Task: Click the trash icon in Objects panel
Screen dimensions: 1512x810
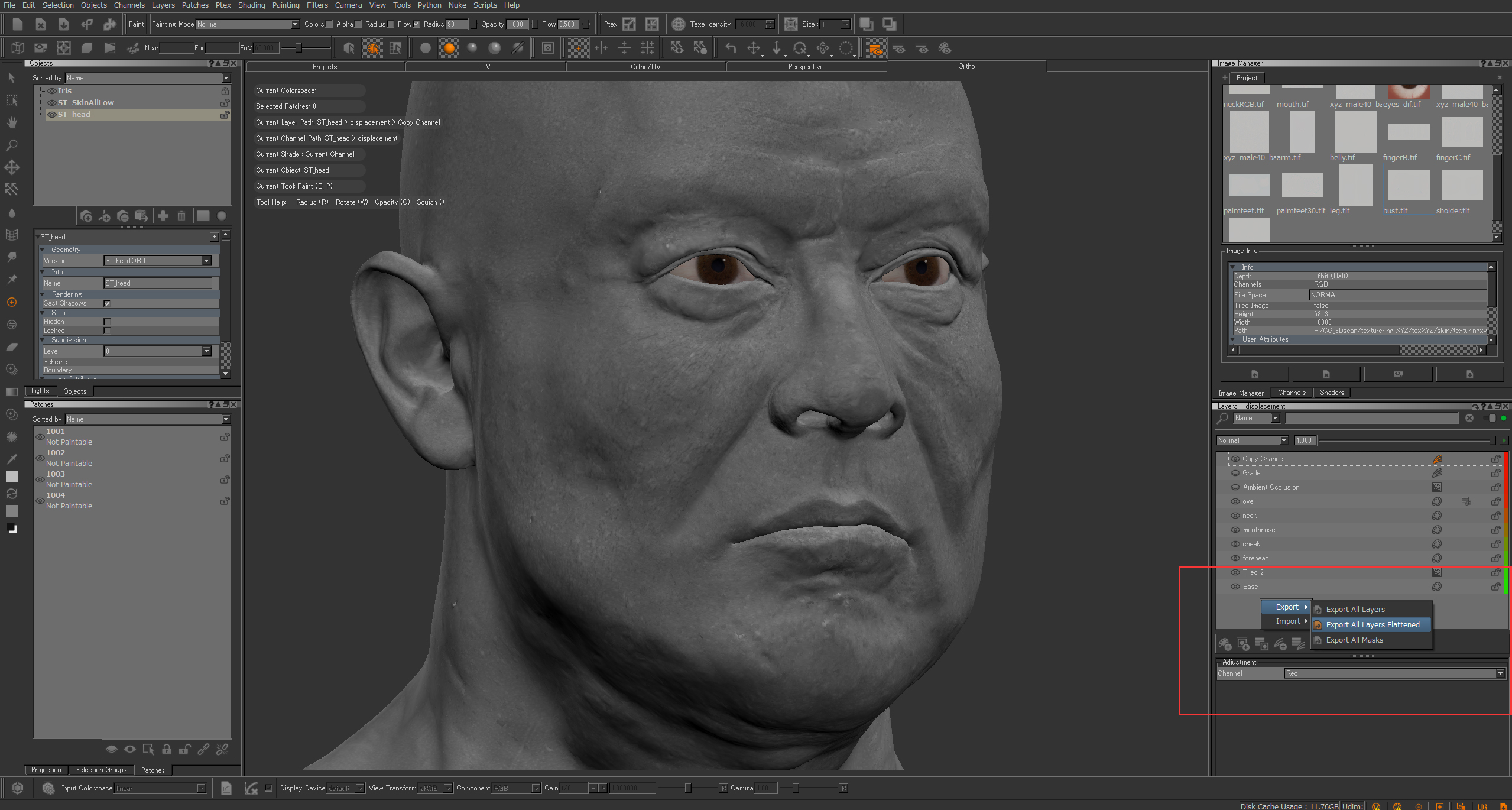Action: [x=181, y=216]
